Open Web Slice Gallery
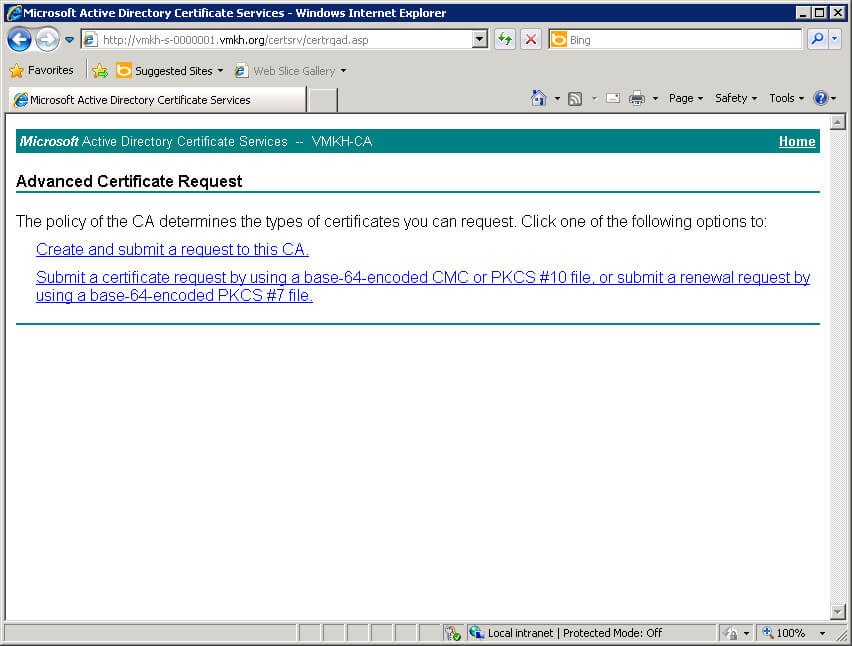This screenshot has width=852, height=646. (290, 71)
